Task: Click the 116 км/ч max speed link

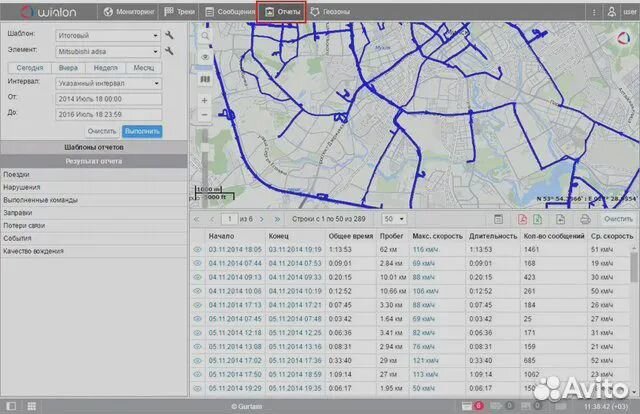Action: point(425,249)
